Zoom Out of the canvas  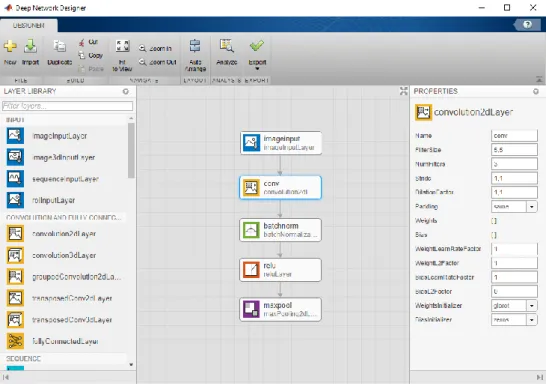tap(158, 62)
